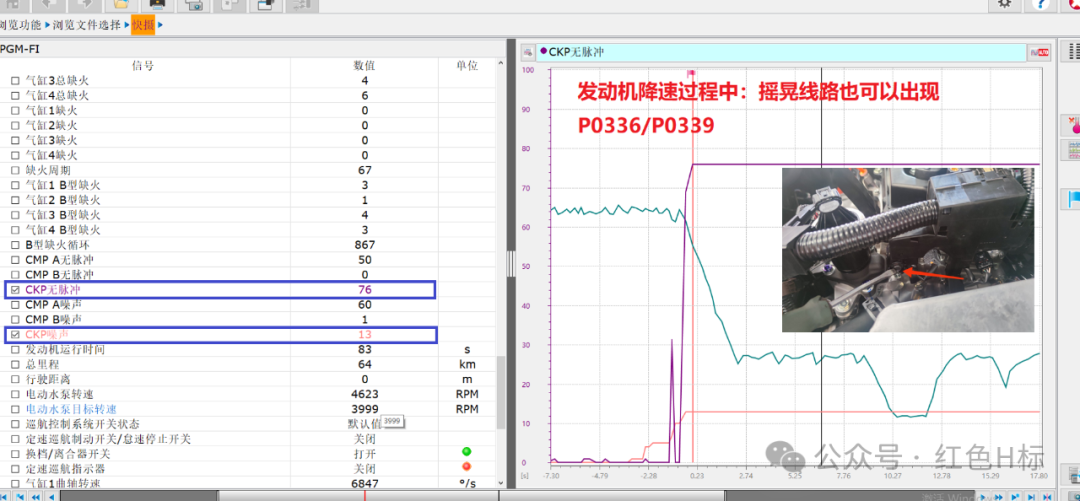Click value 867 of B型缺火循环

[364, 245]
